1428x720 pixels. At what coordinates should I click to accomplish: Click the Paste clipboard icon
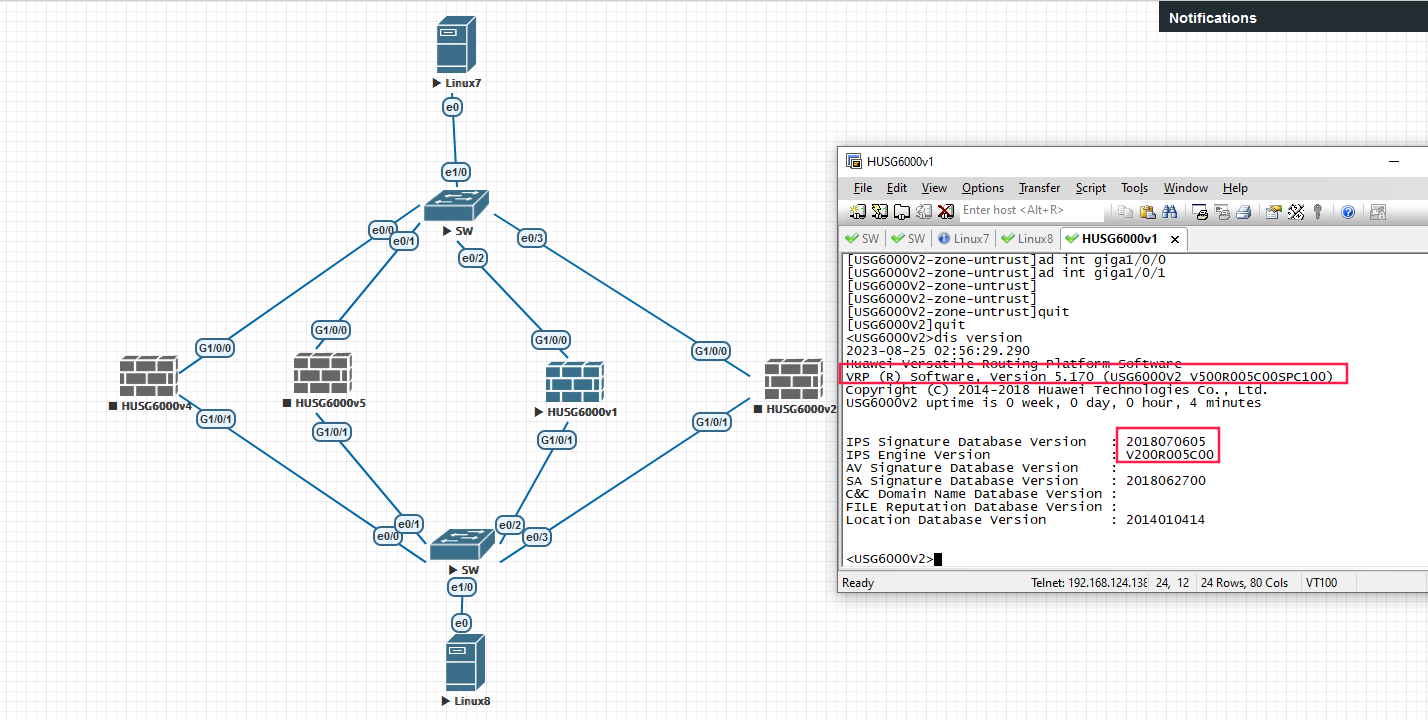click(x=1147, y=211)
